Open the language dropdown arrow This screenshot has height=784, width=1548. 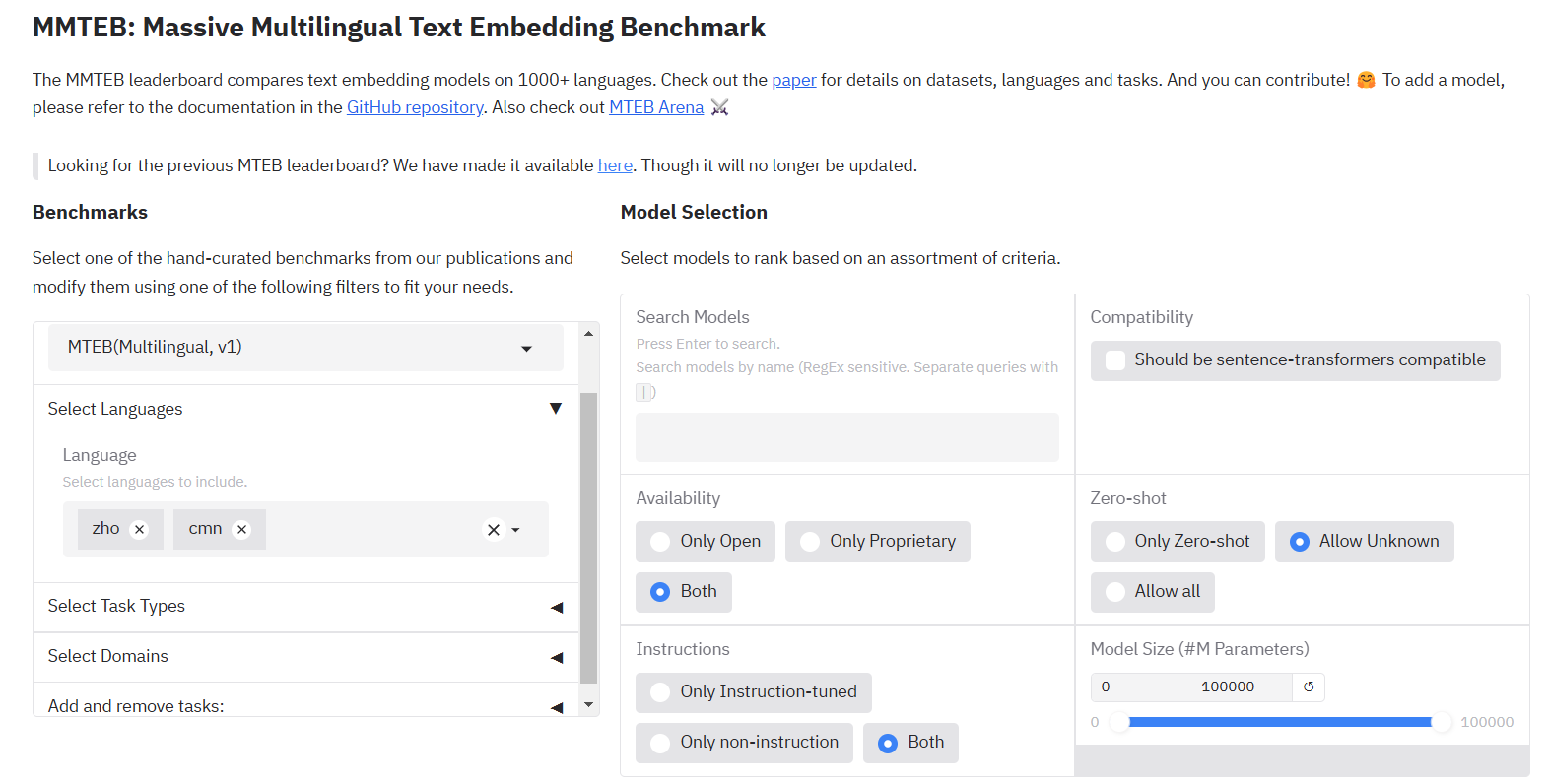coord(516,530)
